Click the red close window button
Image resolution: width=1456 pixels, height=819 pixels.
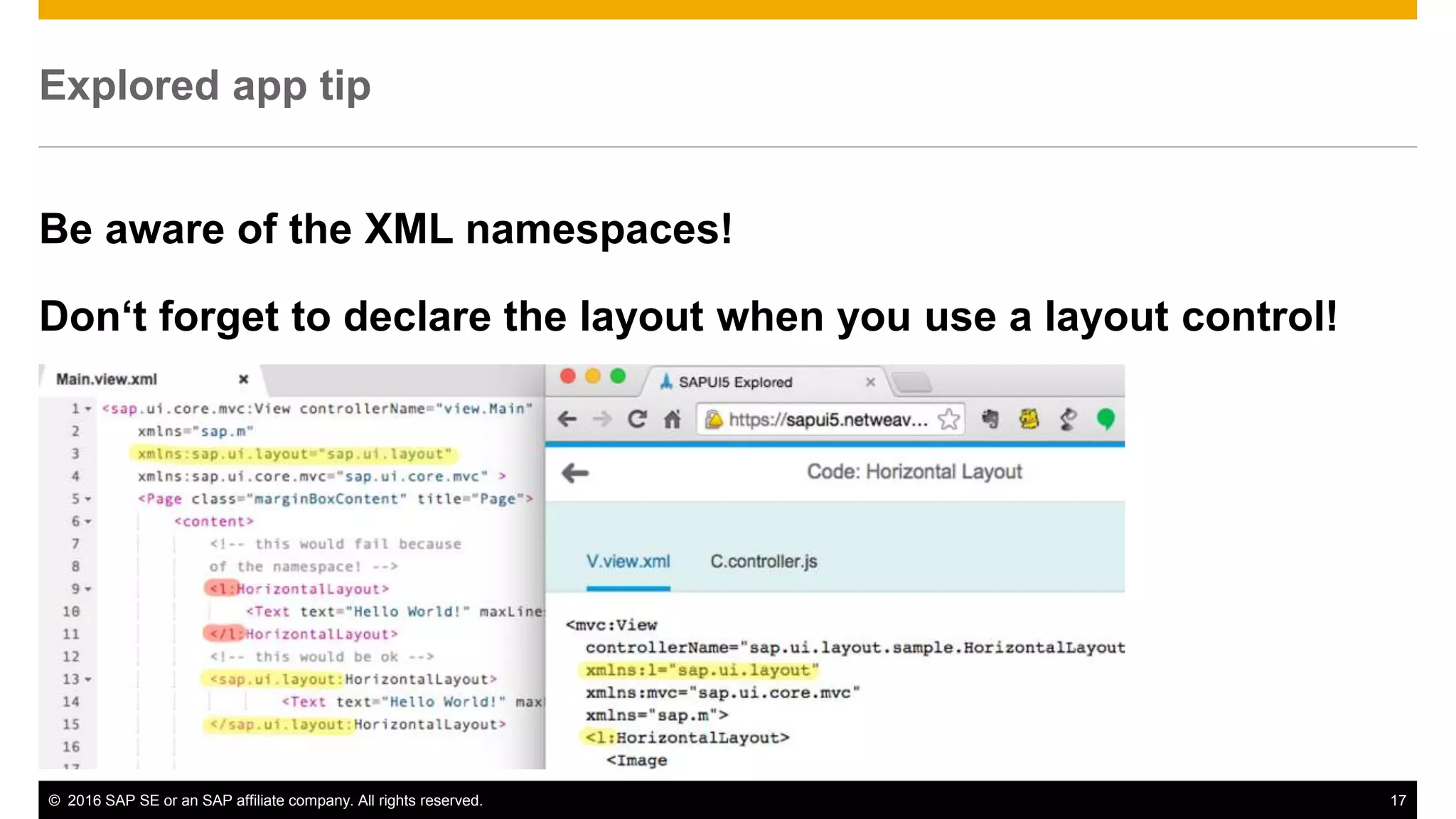tap(567, 376)
